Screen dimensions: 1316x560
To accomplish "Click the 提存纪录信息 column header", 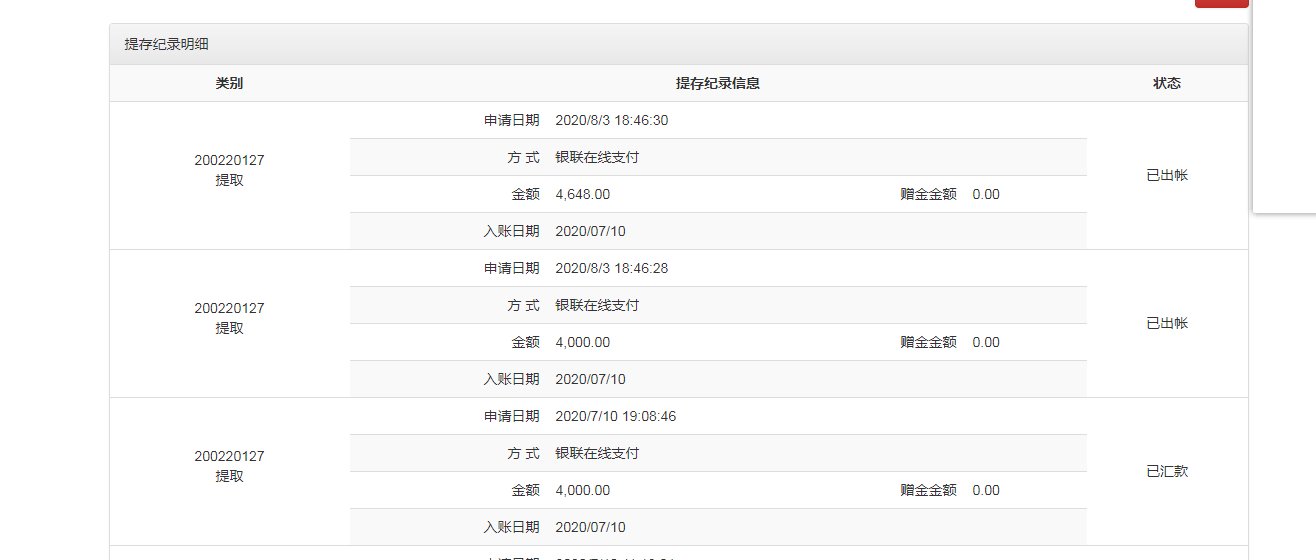I will pos(717,84).
